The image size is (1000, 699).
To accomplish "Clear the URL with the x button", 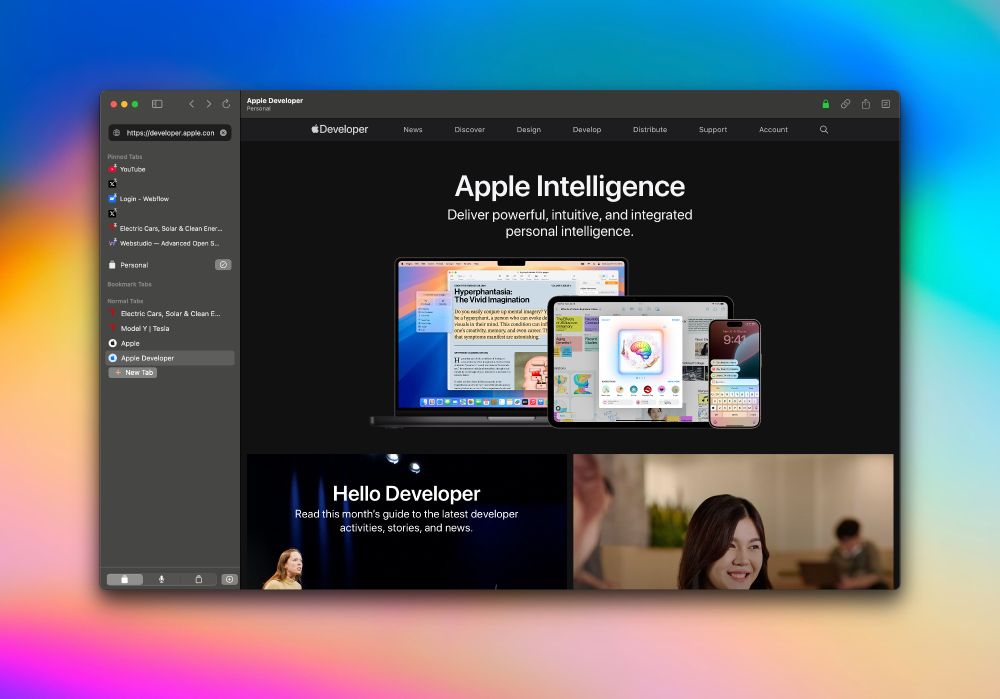I will tap(223, 133).
